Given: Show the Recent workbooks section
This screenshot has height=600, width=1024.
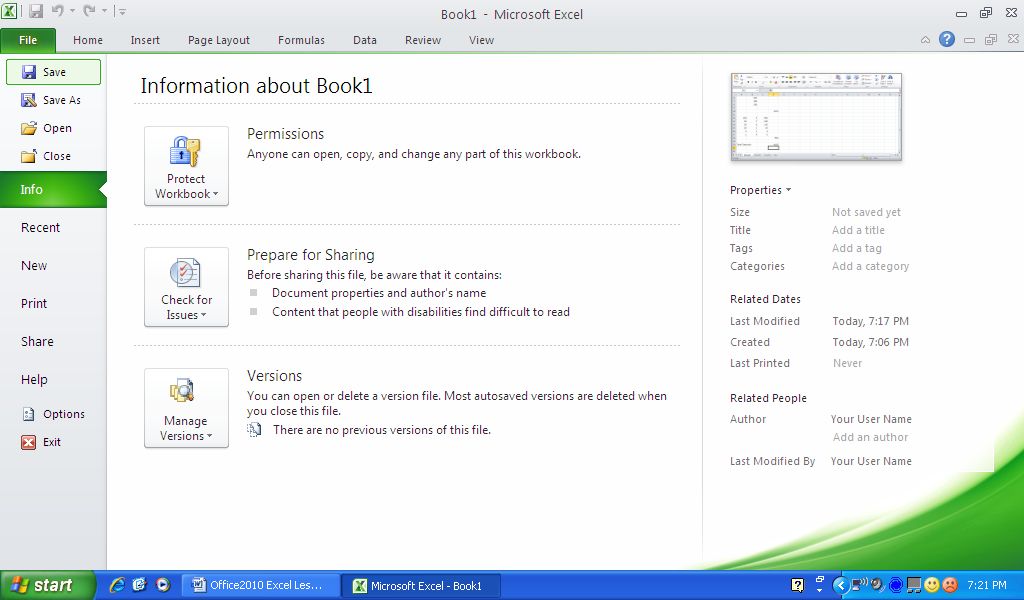Looking at the screenshot, I should [40, 227].
